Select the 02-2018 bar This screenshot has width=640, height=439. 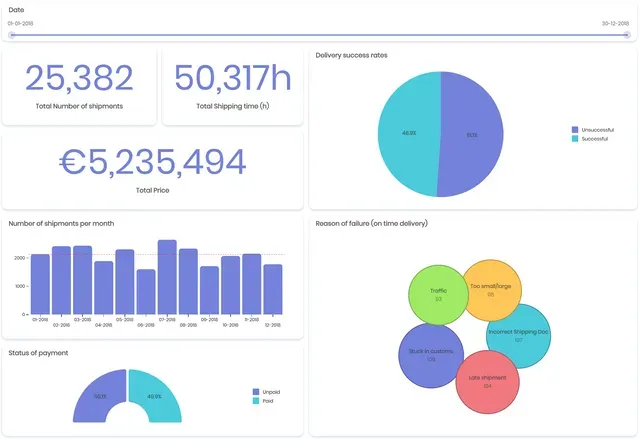pos(62,280)
